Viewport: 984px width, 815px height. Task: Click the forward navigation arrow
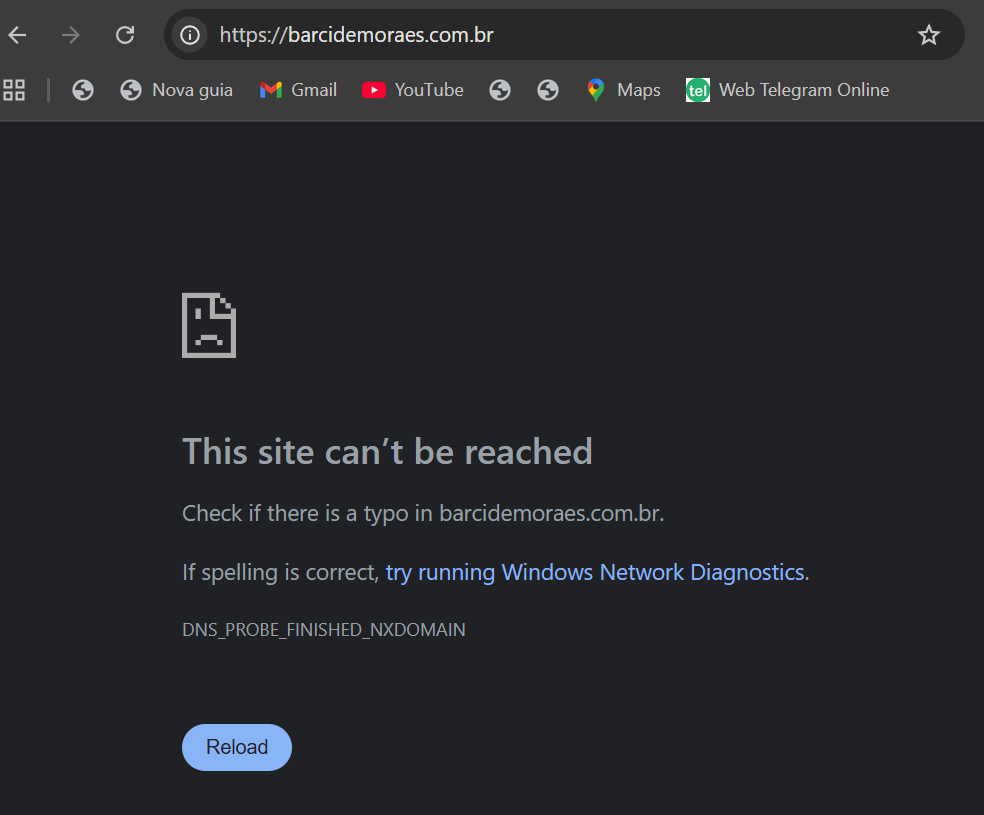click(x=71, y=36)
